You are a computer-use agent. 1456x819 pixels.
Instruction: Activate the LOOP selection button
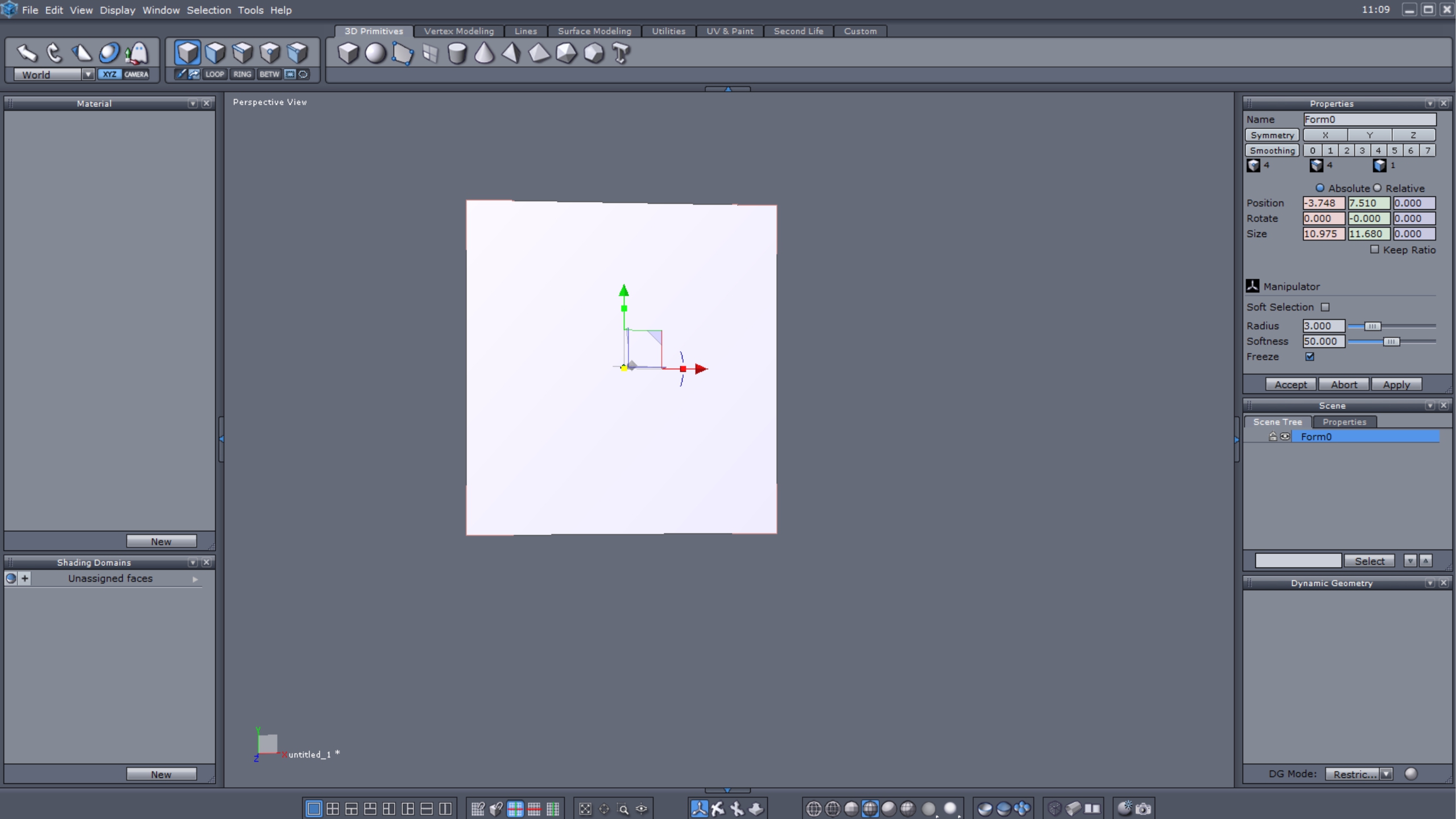(x=214, y=74)
